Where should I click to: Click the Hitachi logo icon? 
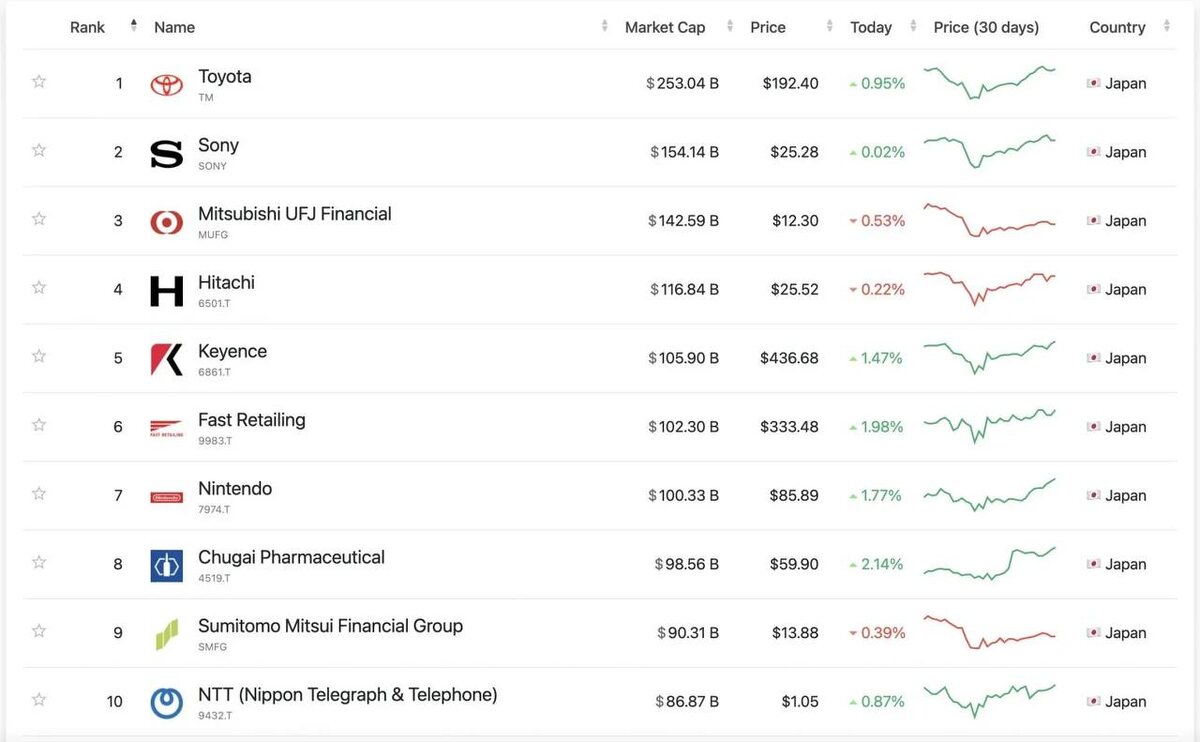166,290
